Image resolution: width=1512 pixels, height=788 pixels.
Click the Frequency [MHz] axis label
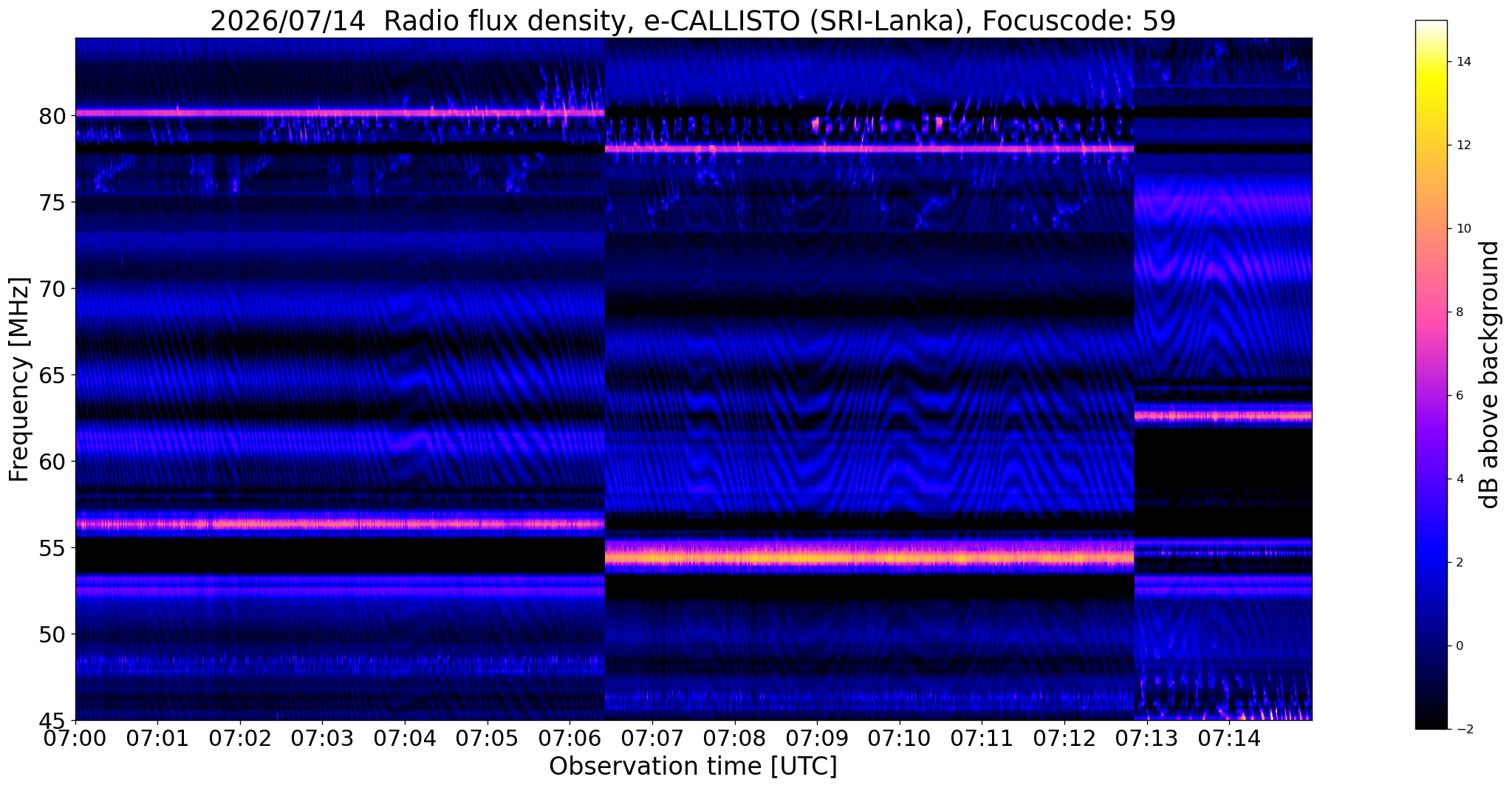20,380
